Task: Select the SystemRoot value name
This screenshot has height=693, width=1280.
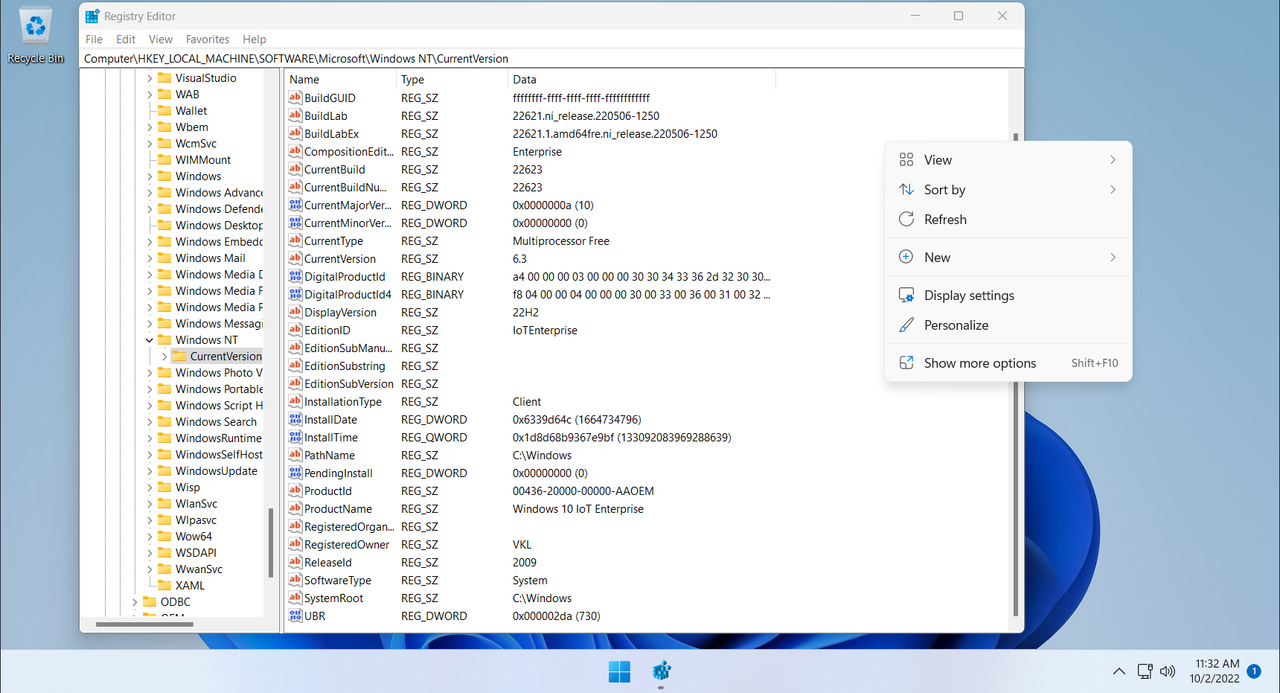Action: click(334, 598)
